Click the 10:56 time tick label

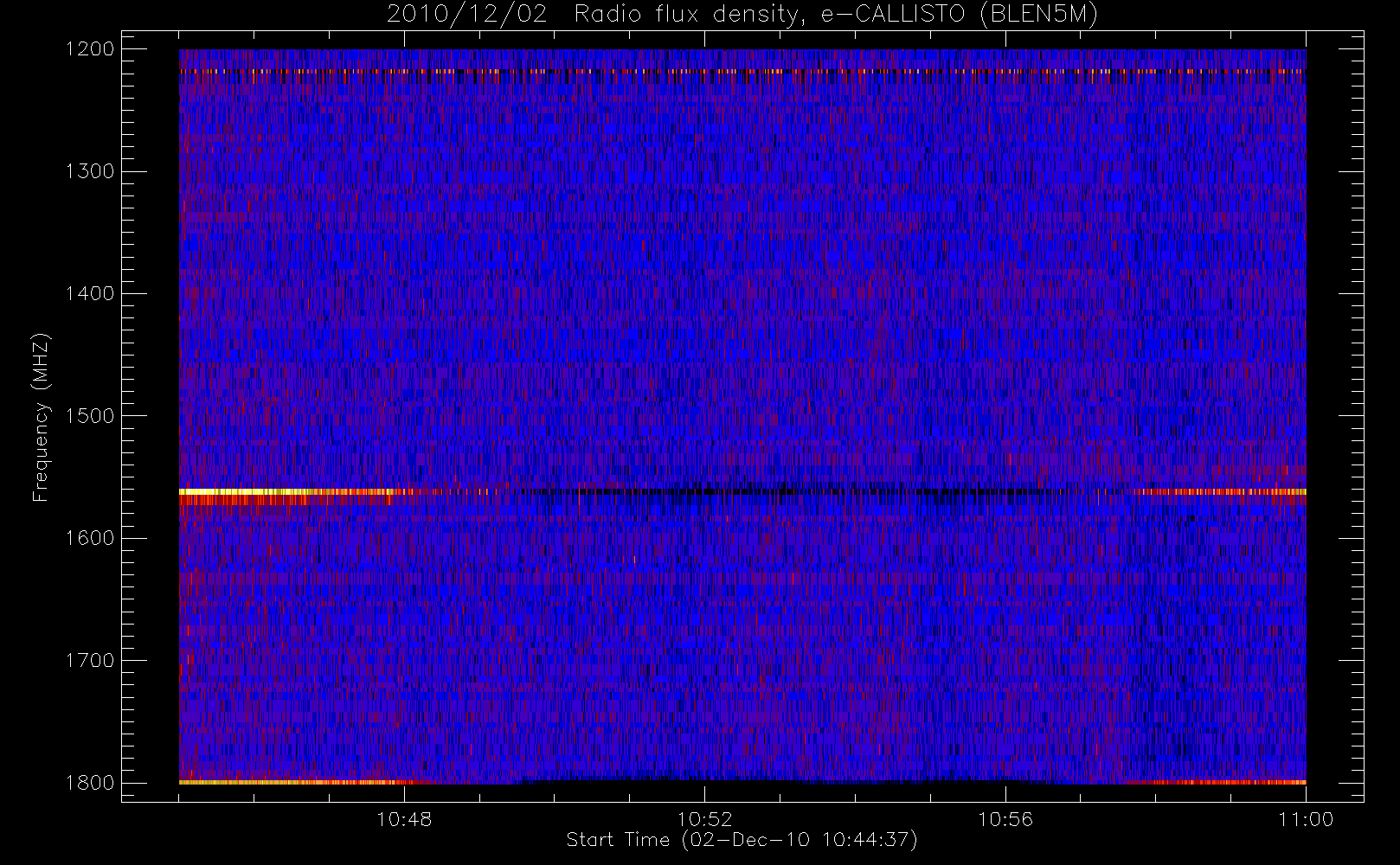point(1005,819)
